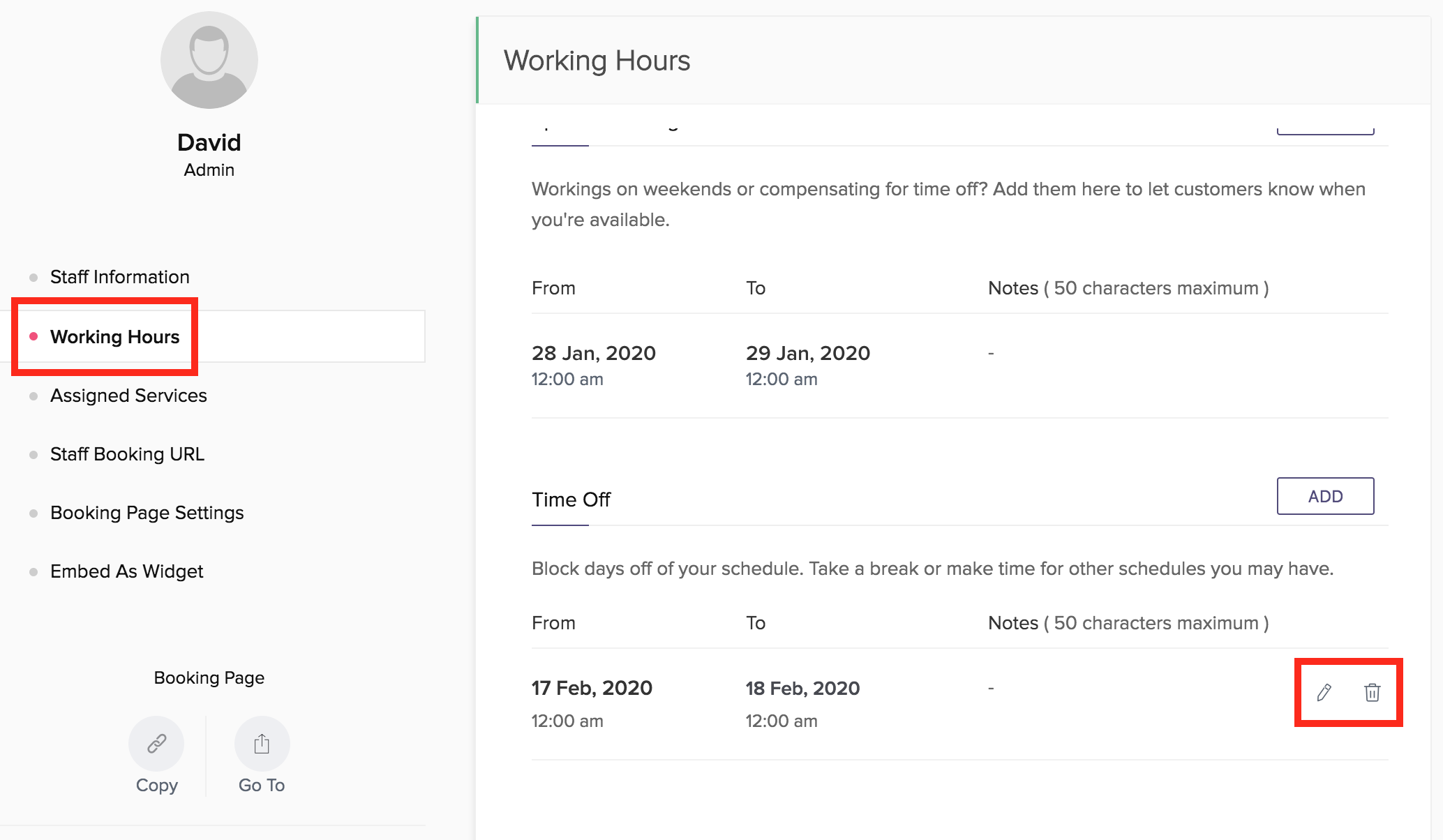
Task: Go to Staff Booking URL
Action: [127, 454]
